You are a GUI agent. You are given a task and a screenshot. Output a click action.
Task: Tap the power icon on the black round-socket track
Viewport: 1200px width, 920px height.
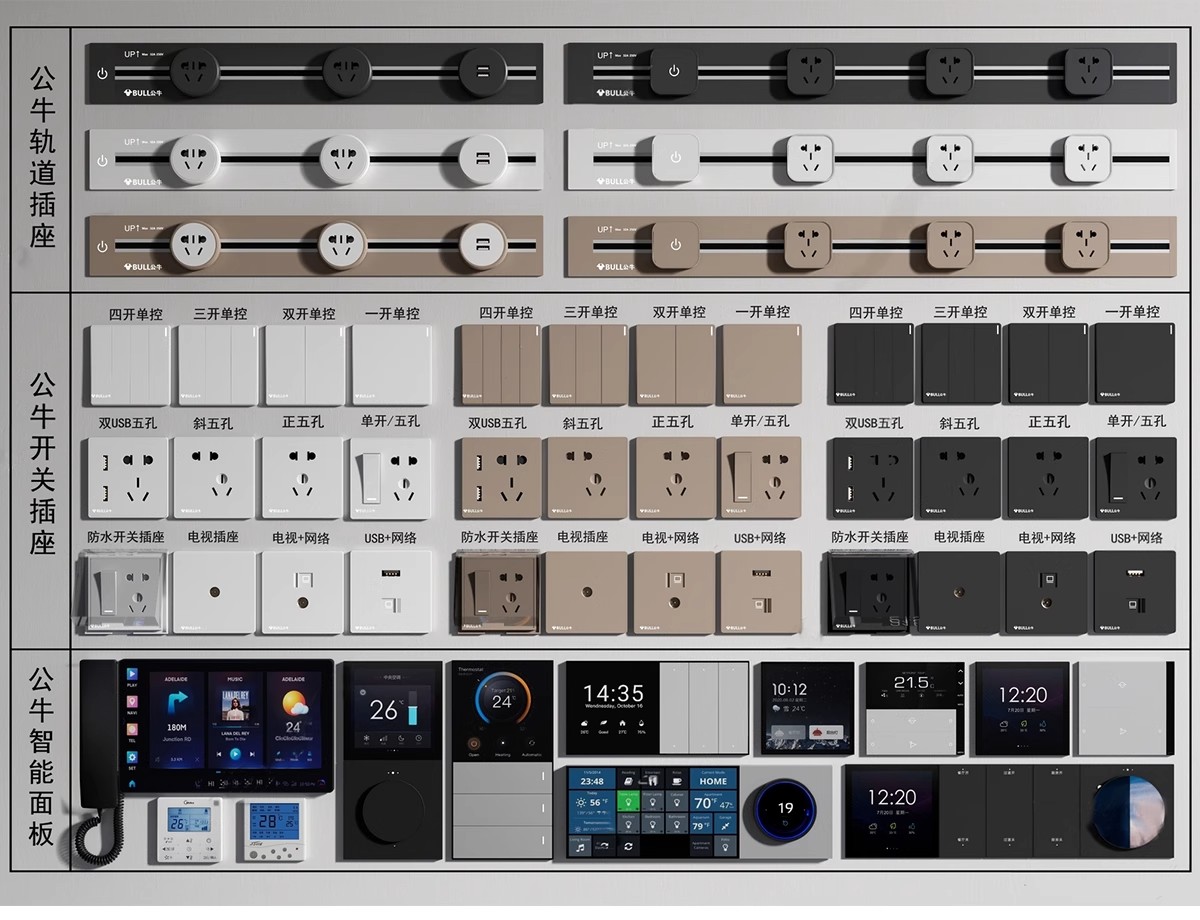pos(102,73)
